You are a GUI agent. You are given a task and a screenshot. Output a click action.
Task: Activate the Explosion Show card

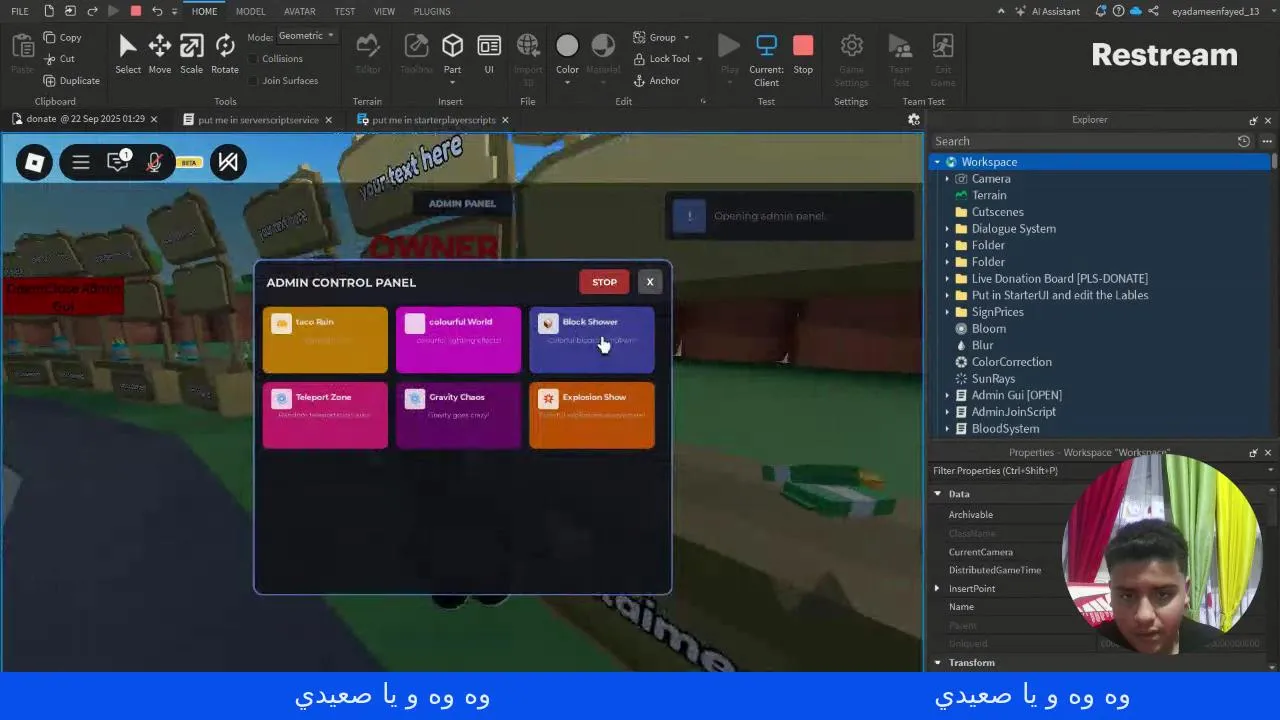pos(592,415)
